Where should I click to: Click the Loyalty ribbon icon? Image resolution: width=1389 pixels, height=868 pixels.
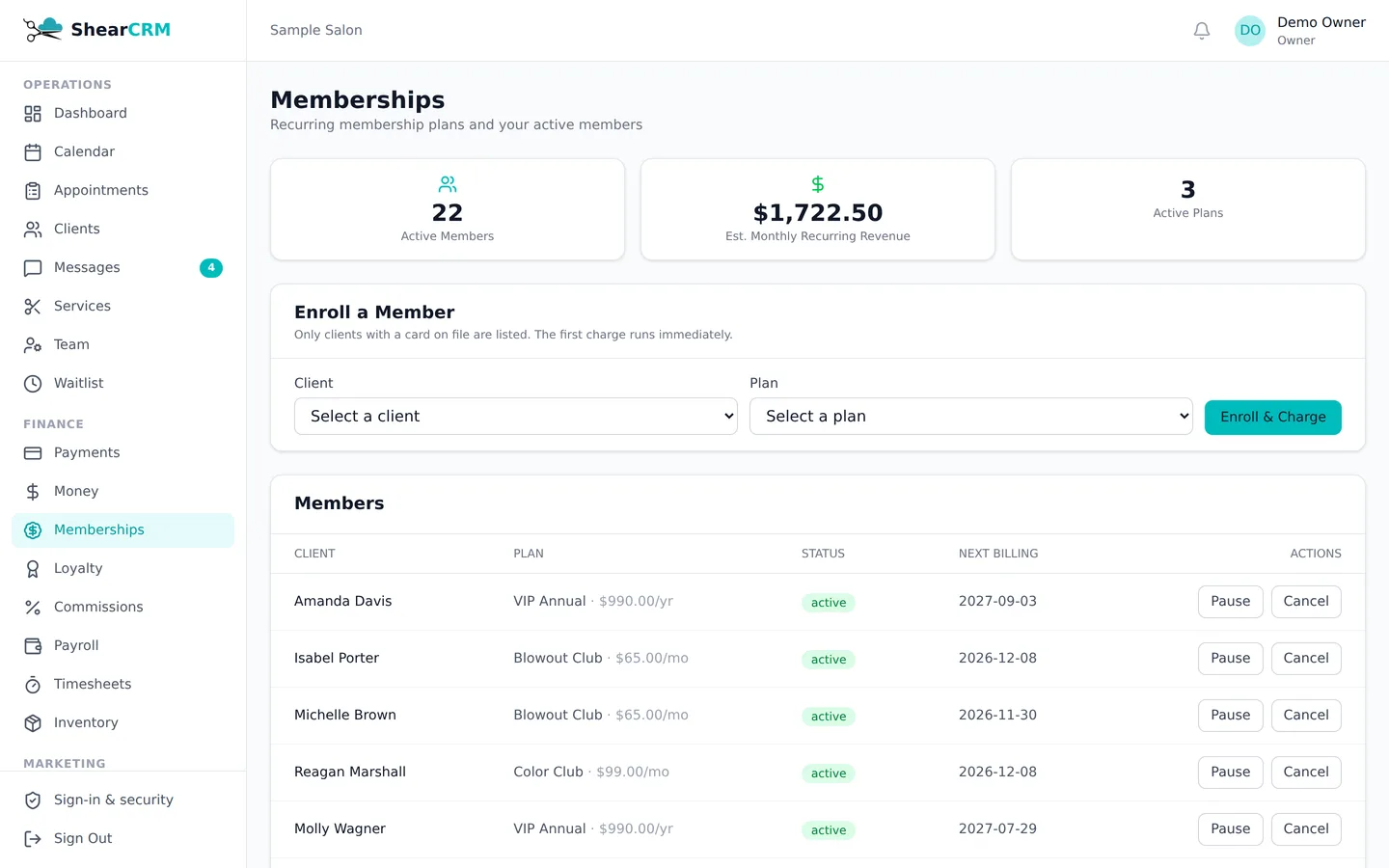[x=33, y=569]
